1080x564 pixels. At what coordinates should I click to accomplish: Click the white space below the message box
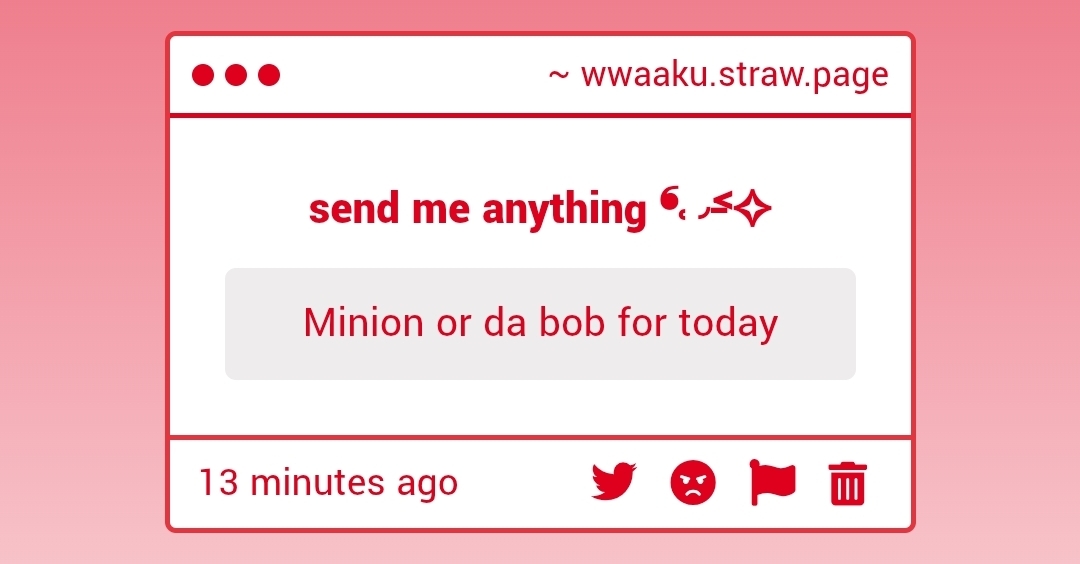[x=540, y=408]
